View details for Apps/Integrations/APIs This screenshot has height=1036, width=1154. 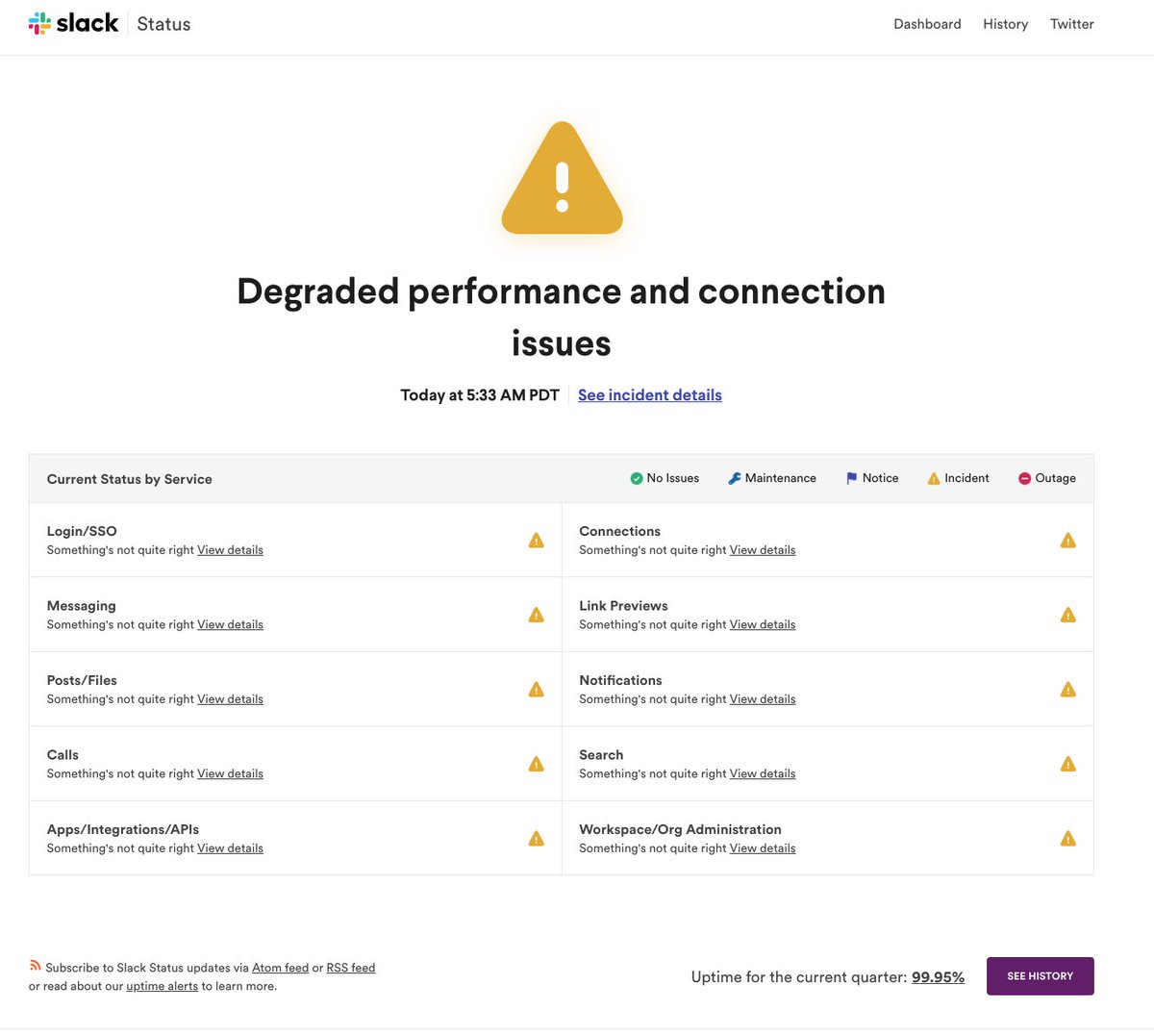tap(230, 848)
